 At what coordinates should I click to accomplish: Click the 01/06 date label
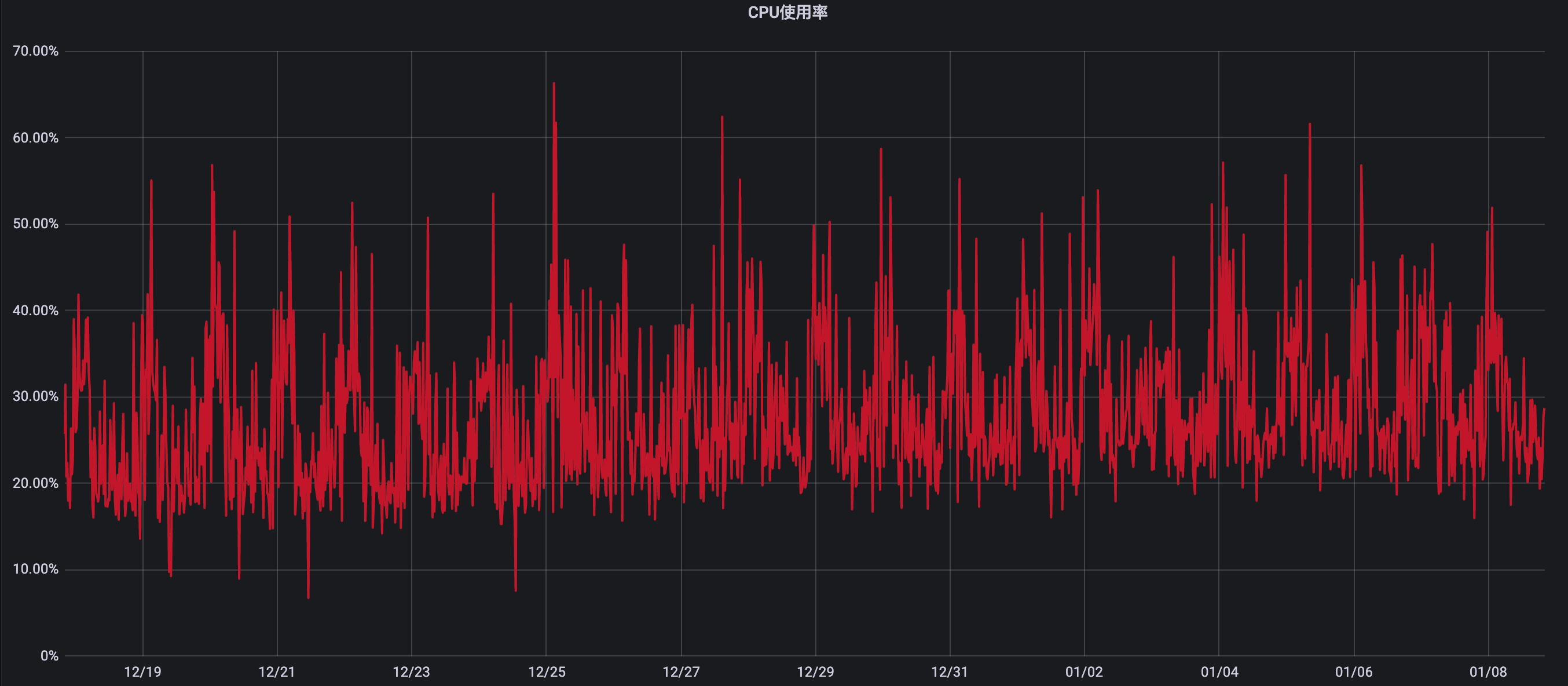1354,672
